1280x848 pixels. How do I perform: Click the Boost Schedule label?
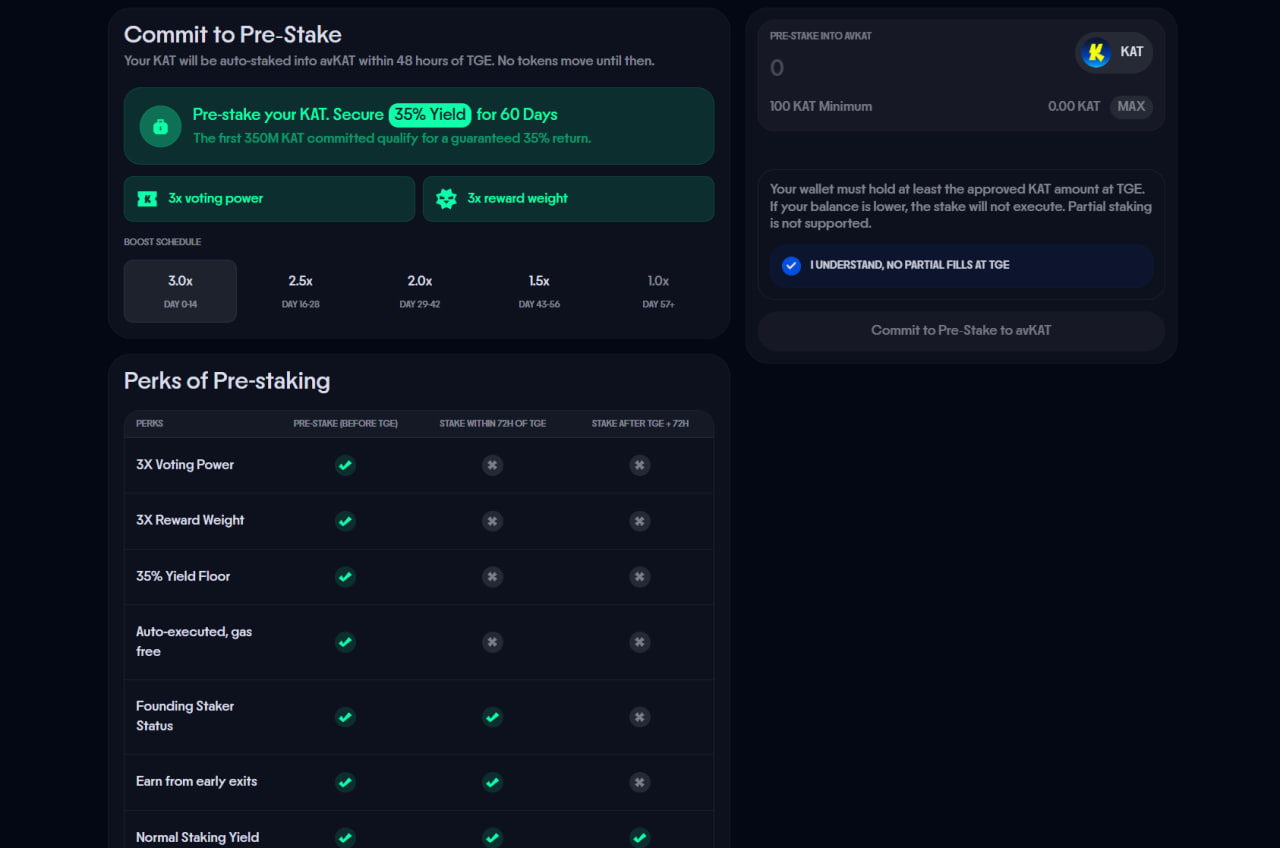(x=163, y=242)
